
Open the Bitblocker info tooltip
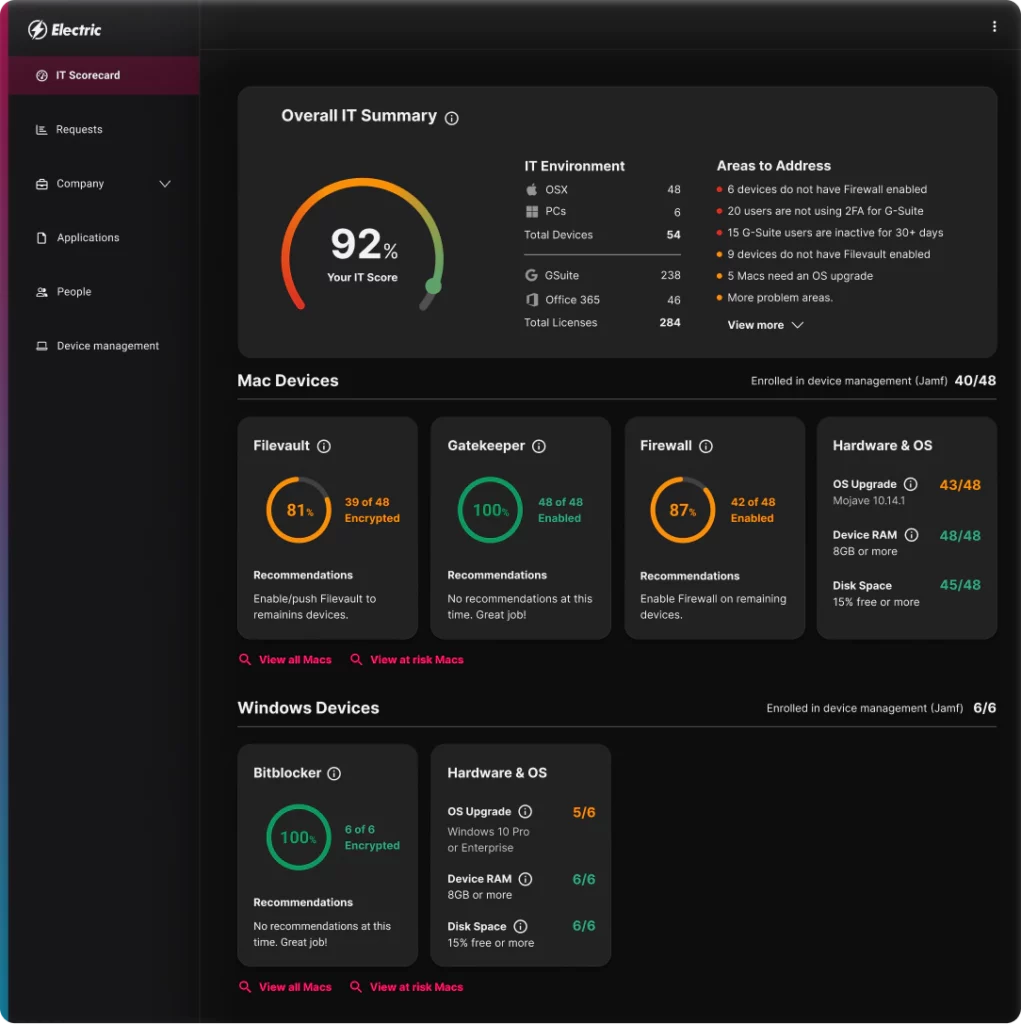336,773
